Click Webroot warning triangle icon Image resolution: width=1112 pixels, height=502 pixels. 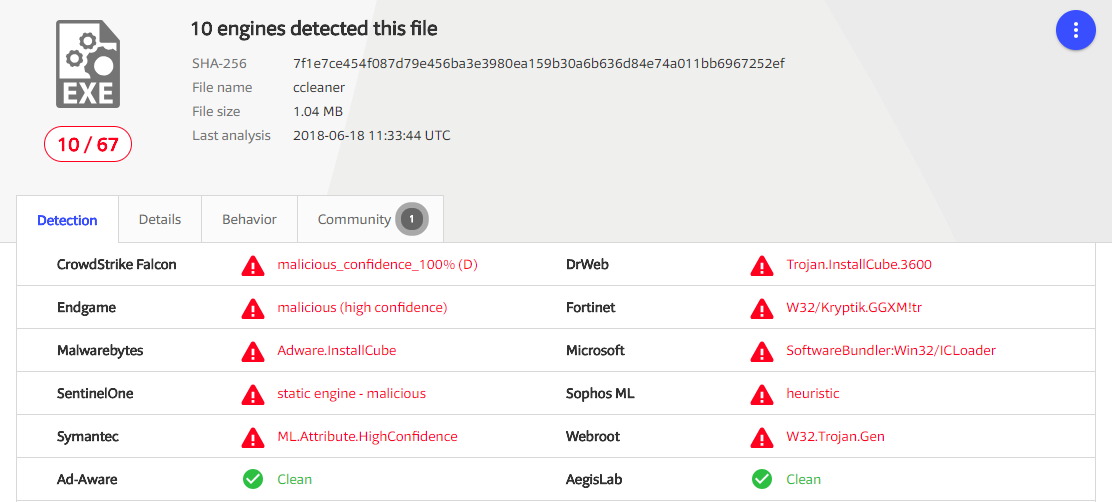coord(762,437)
